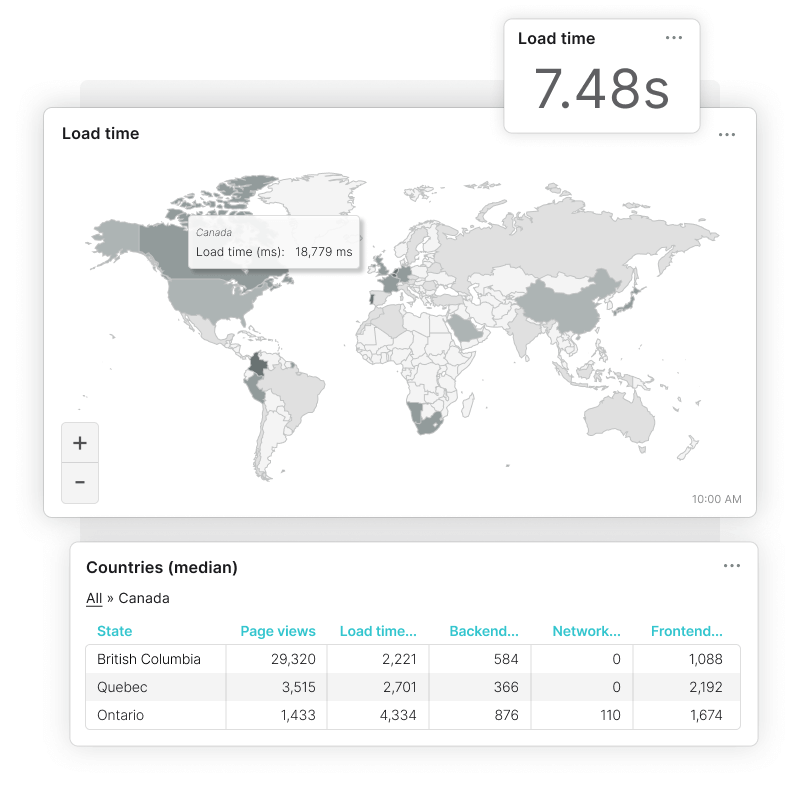Zoom out of the world map
The width and height of the screenshot is (800, 800).
point(80,483)
